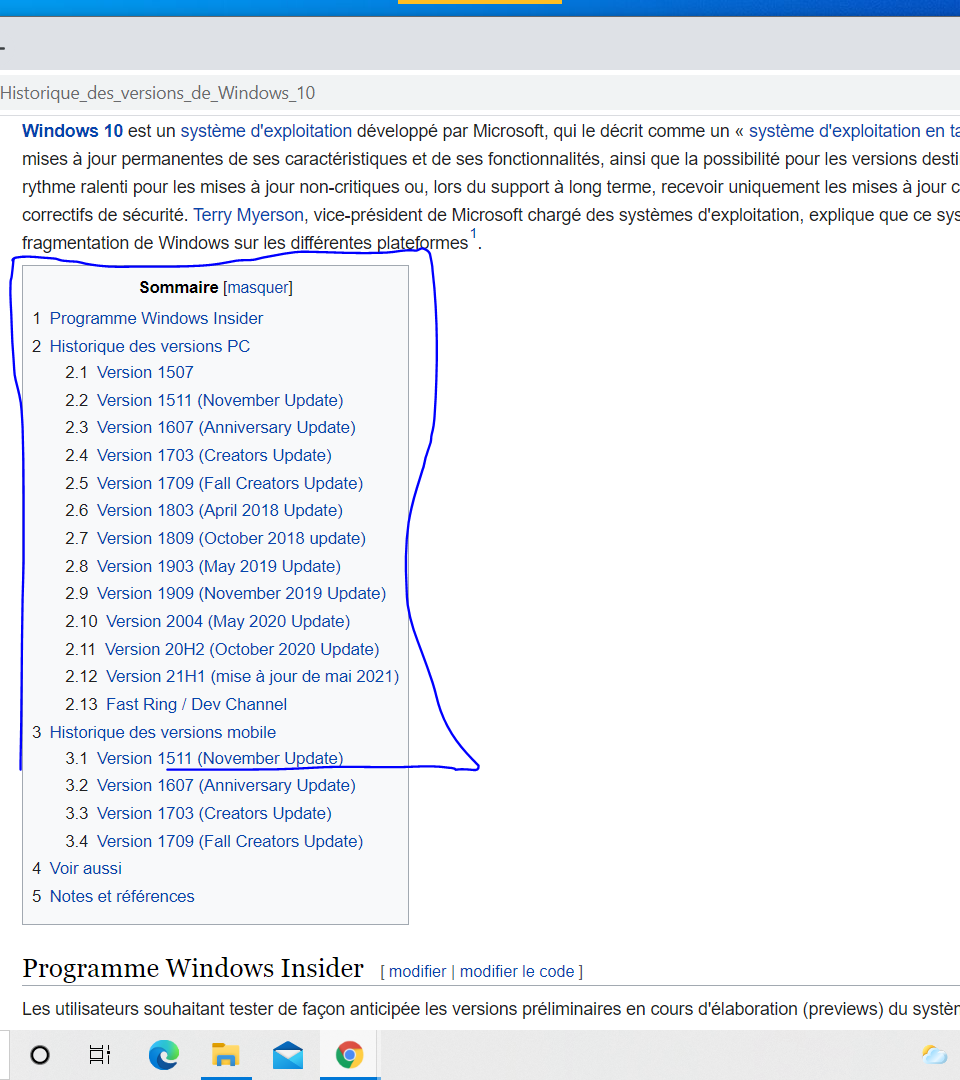The width and height of the screenshot is (960, 1080).
Task: Jump to Notes et références section
Action: pyautogui.click(x=122, y=896)
